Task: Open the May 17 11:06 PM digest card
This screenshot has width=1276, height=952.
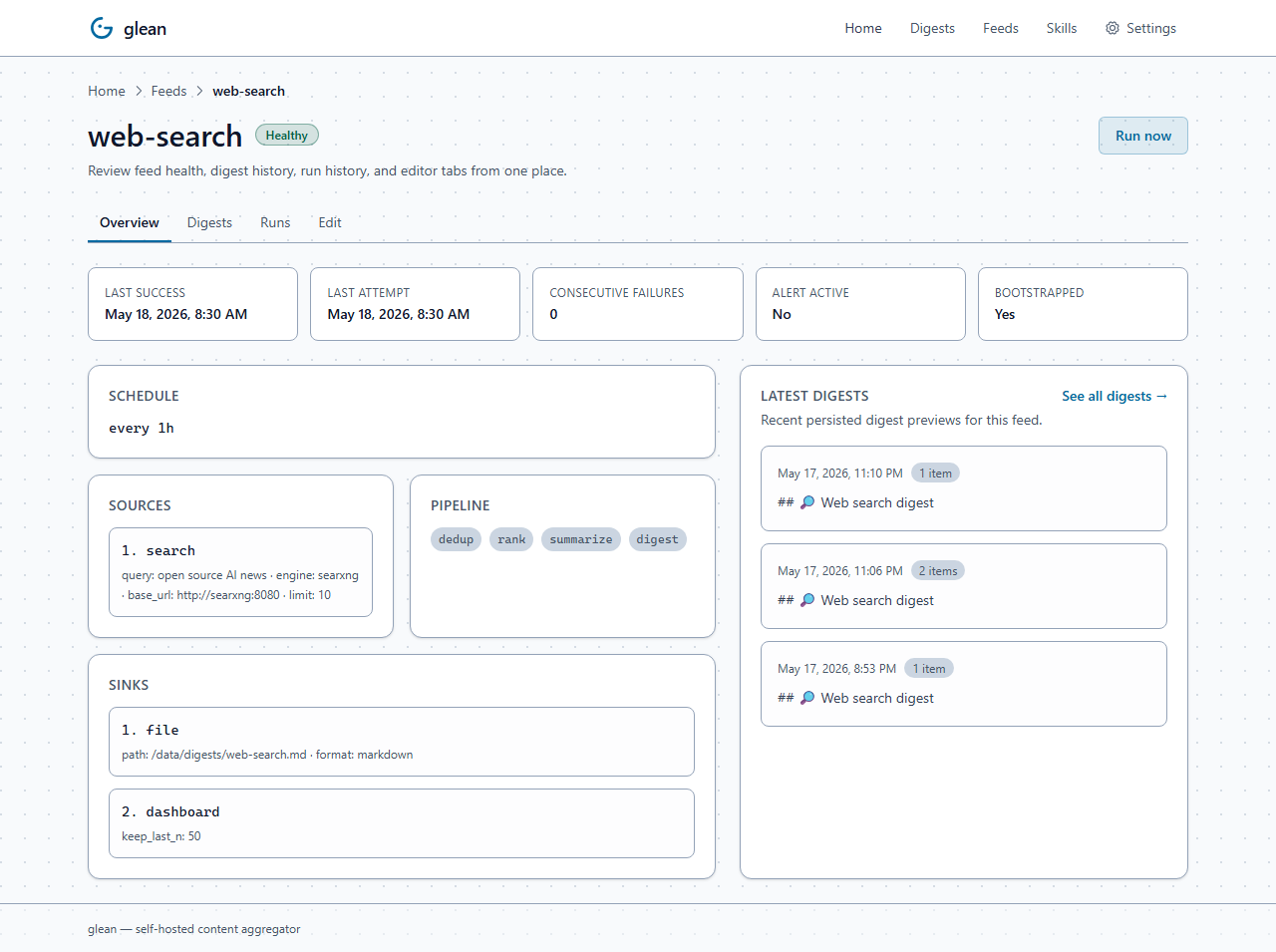Action: point(964,586)
